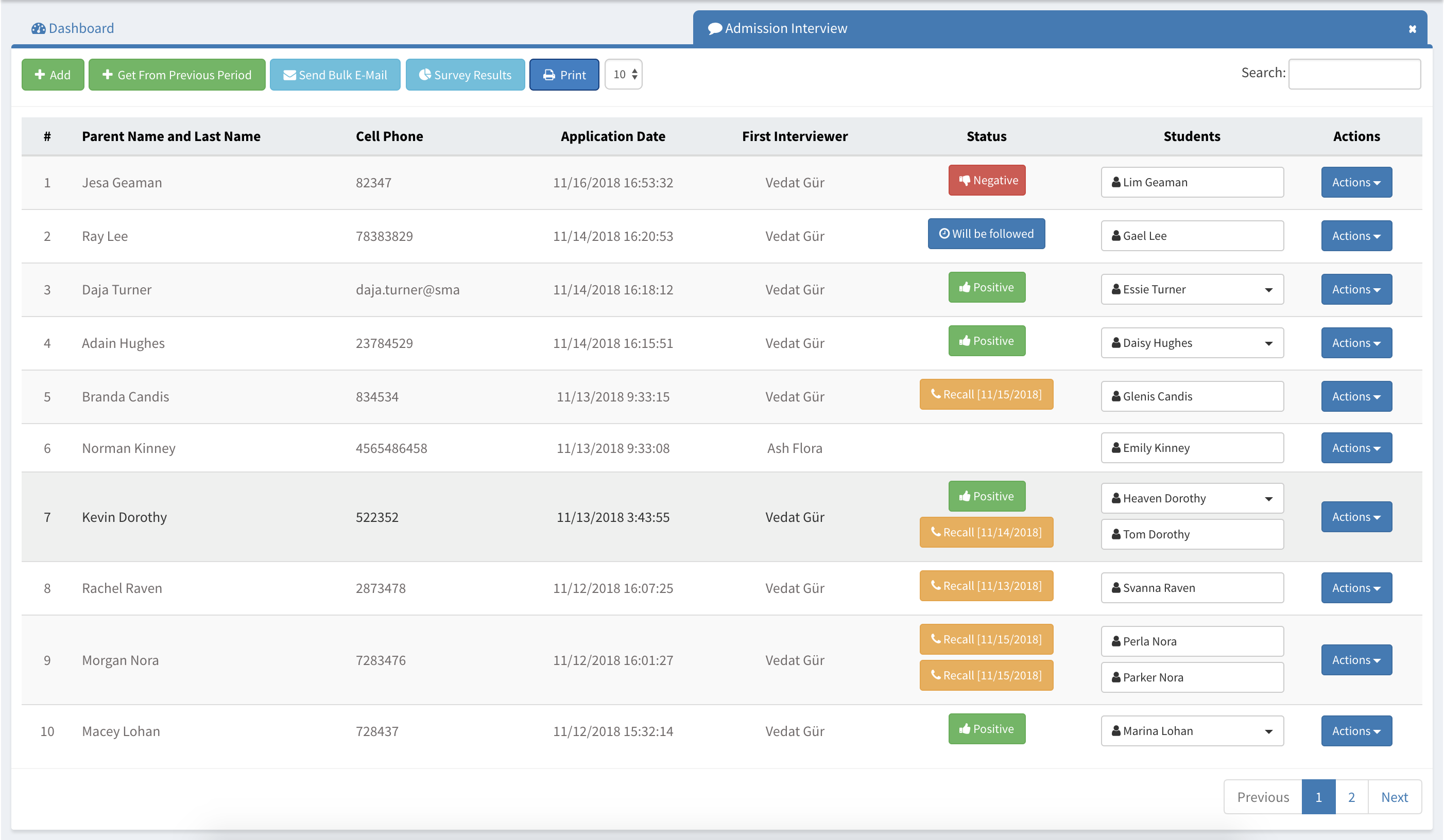Image resolution: width=1444 pixels, height=840 pixels.
Task: Click the Print button with printer icon
Action: [x=564, y=75]
